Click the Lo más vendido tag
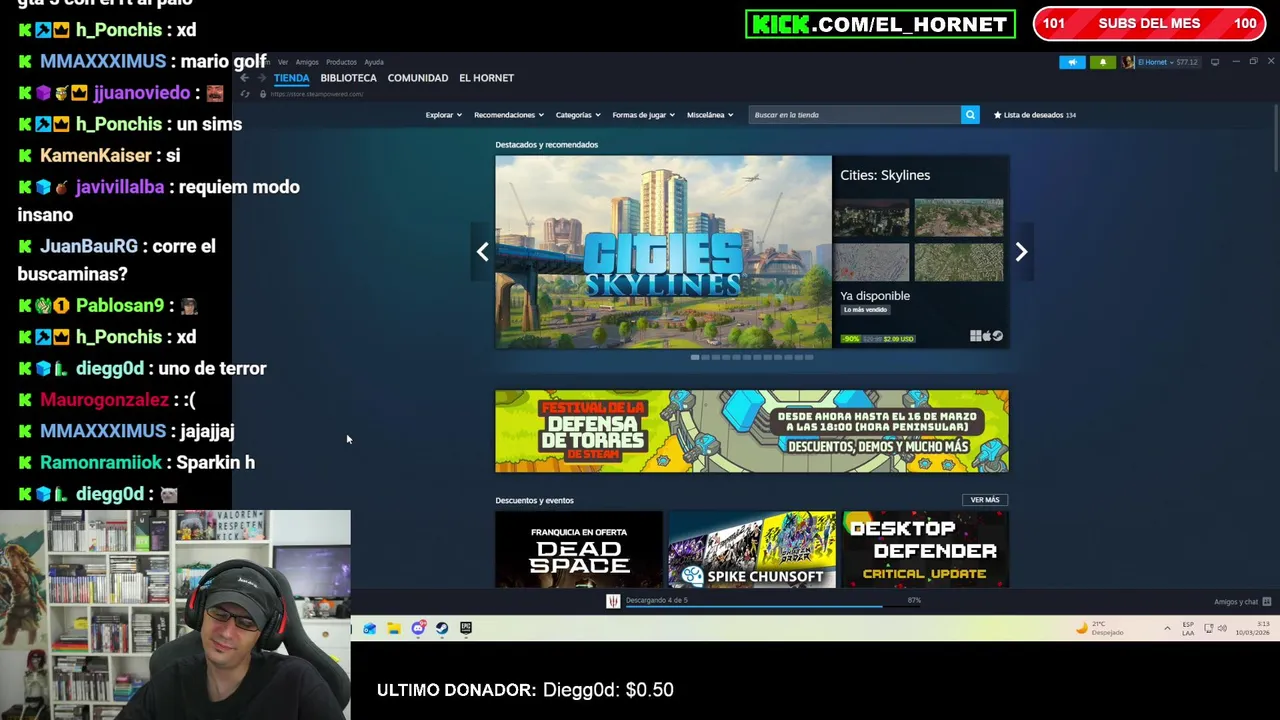Screen dimensions: 1280x720 tap(865, 310)
